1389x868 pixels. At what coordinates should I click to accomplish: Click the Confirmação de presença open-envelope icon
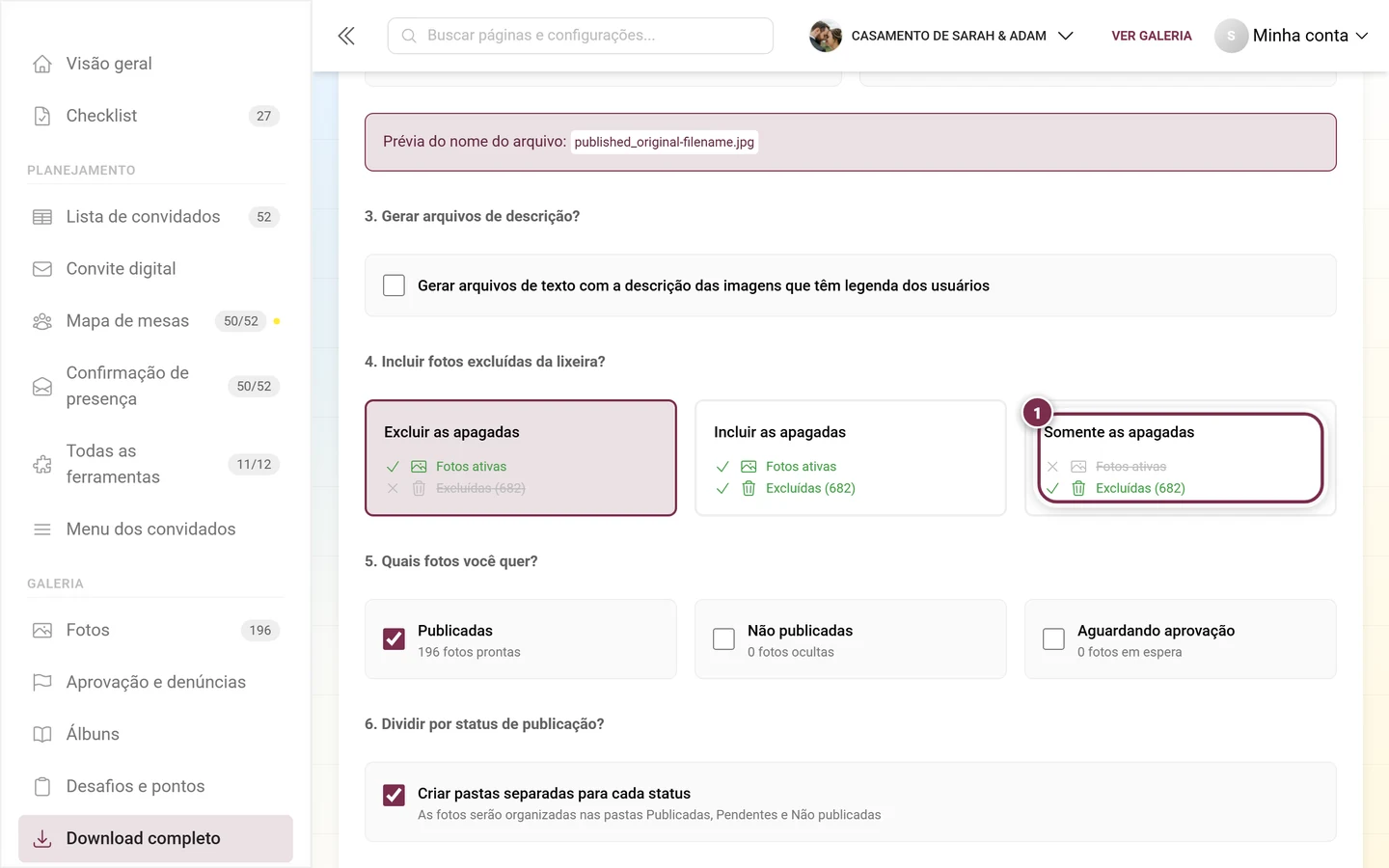(x=42, y=387)
